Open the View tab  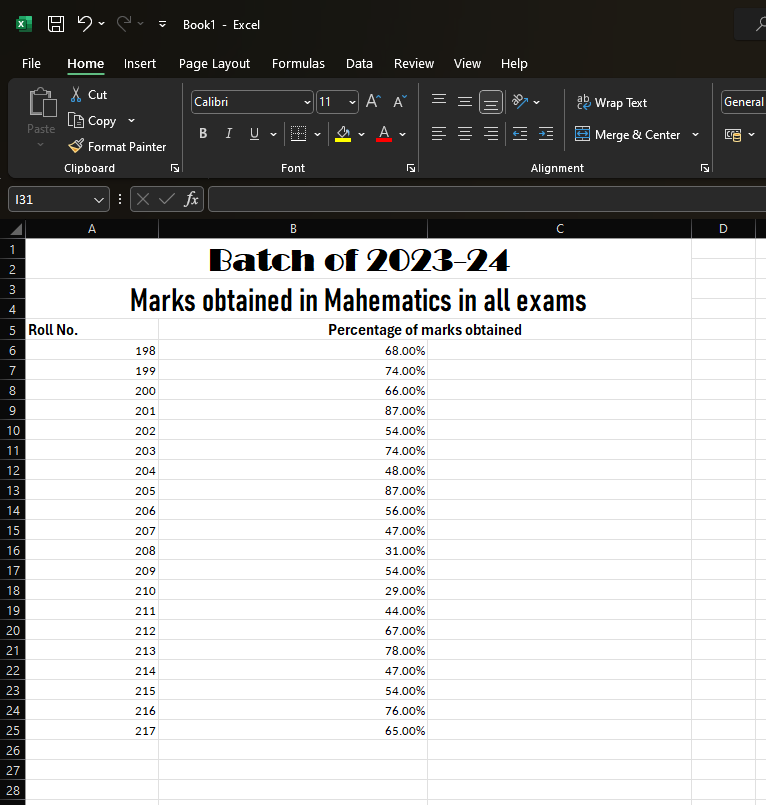[x=467, y=64]
